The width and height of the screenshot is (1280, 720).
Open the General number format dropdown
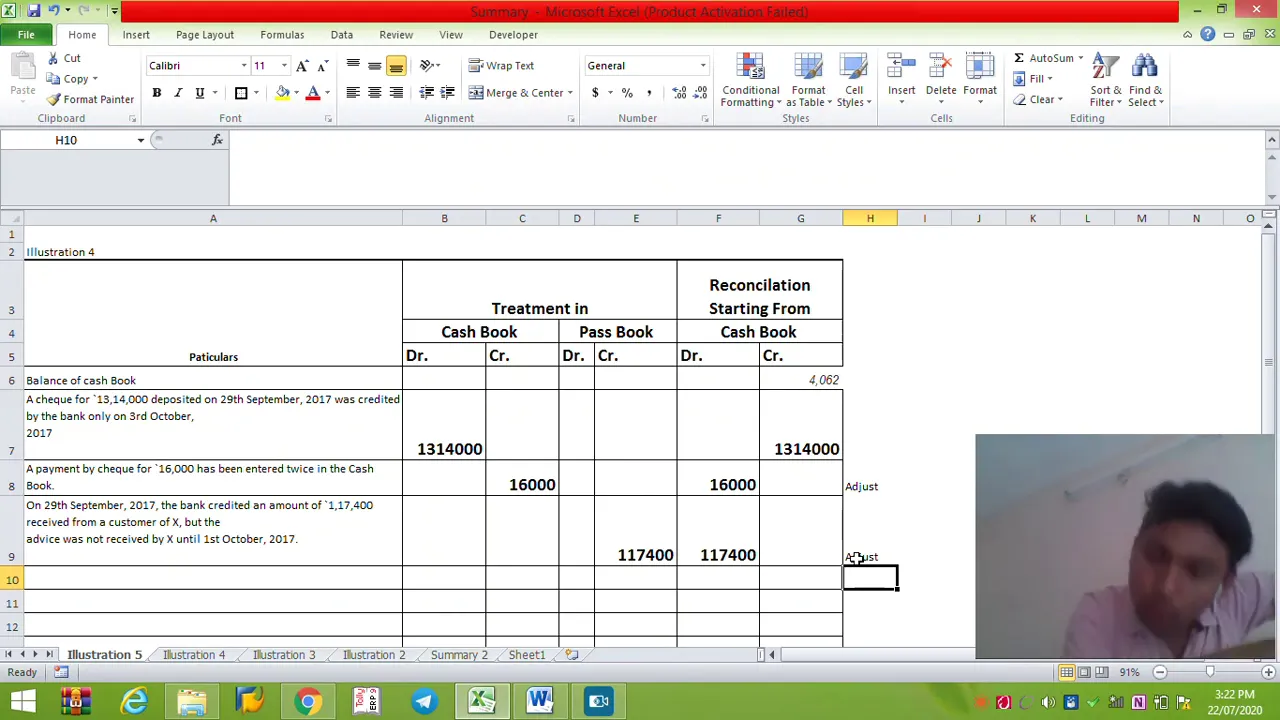(703, 66)
